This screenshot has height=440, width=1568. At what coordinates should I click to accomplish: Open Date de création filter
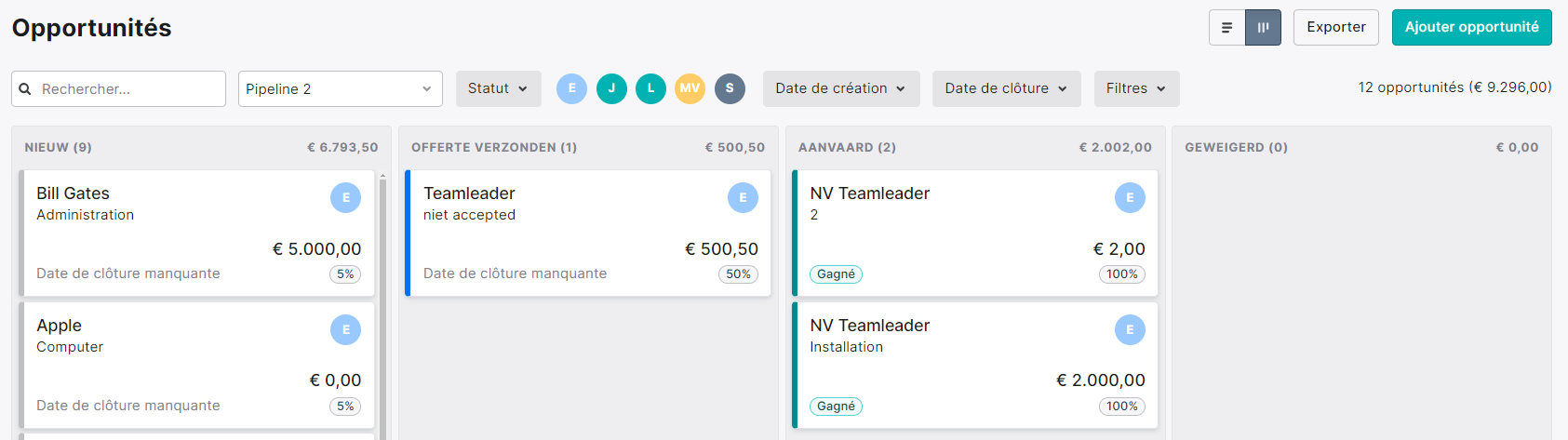(x=841, y=88)
